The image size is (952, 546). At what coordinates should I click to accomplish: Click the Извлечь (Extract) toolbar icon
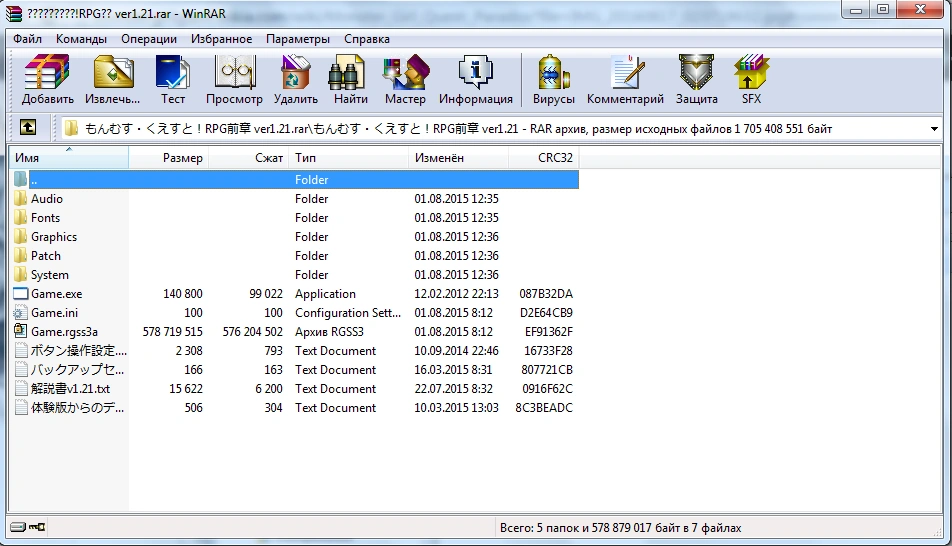pyautogui.click(x=112, y=79)
